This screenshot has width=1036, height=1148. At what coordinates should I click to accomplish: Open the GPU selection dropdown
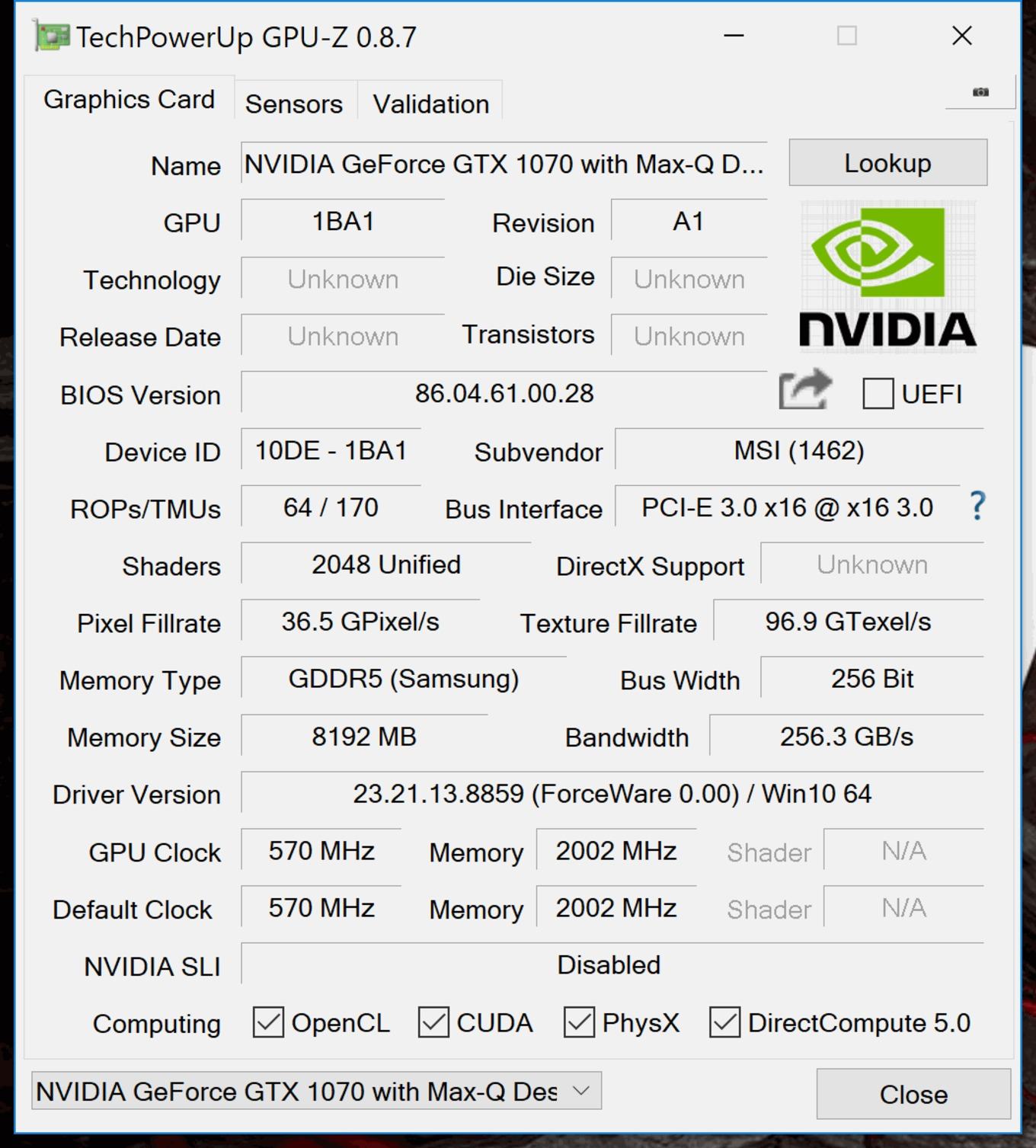click(x=316, y=1091)
